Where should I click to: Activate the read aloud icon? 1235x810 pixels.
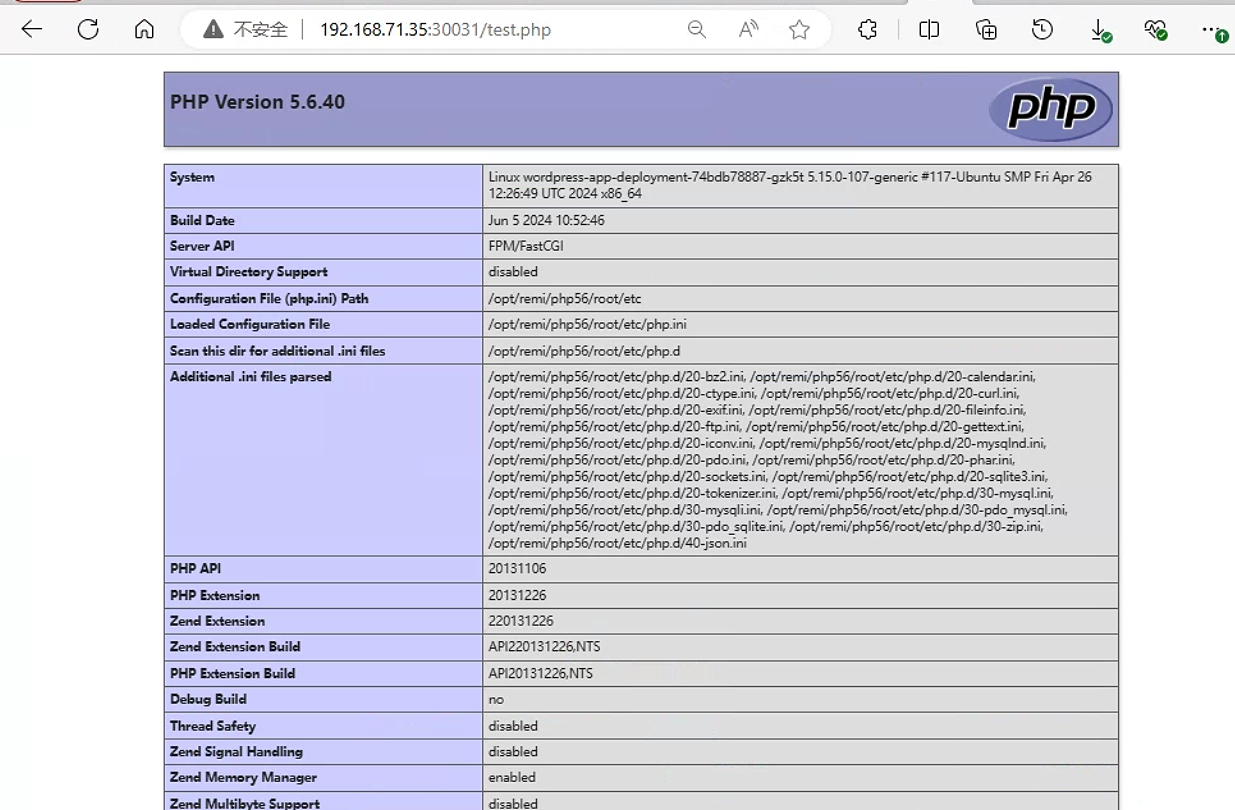pos(748,30)
